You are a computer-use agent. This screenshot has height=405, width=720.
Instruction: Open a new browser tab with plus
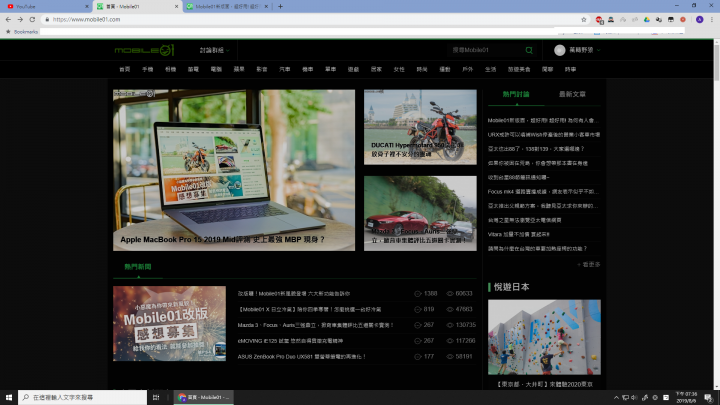tap(280, 6)
